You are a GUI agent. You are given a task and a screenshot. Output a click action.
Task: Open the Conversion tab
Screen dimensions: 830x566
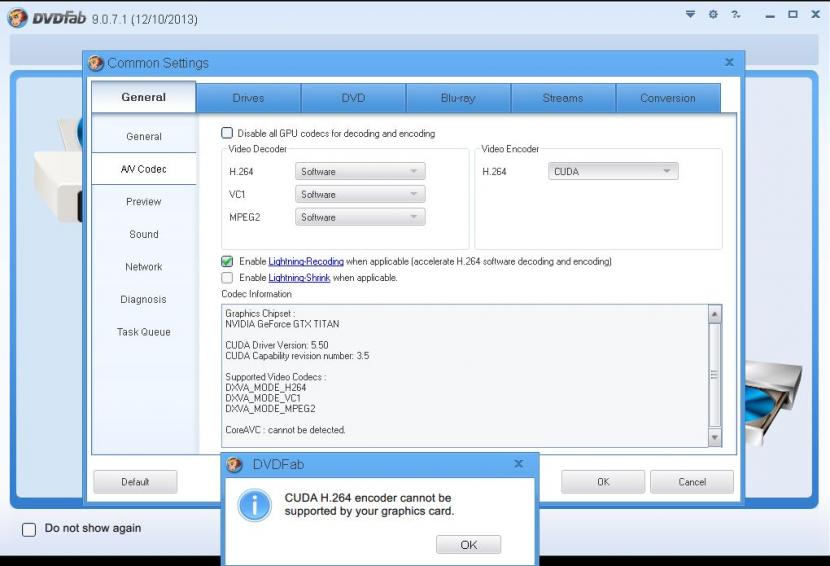[x=667, y=98]
